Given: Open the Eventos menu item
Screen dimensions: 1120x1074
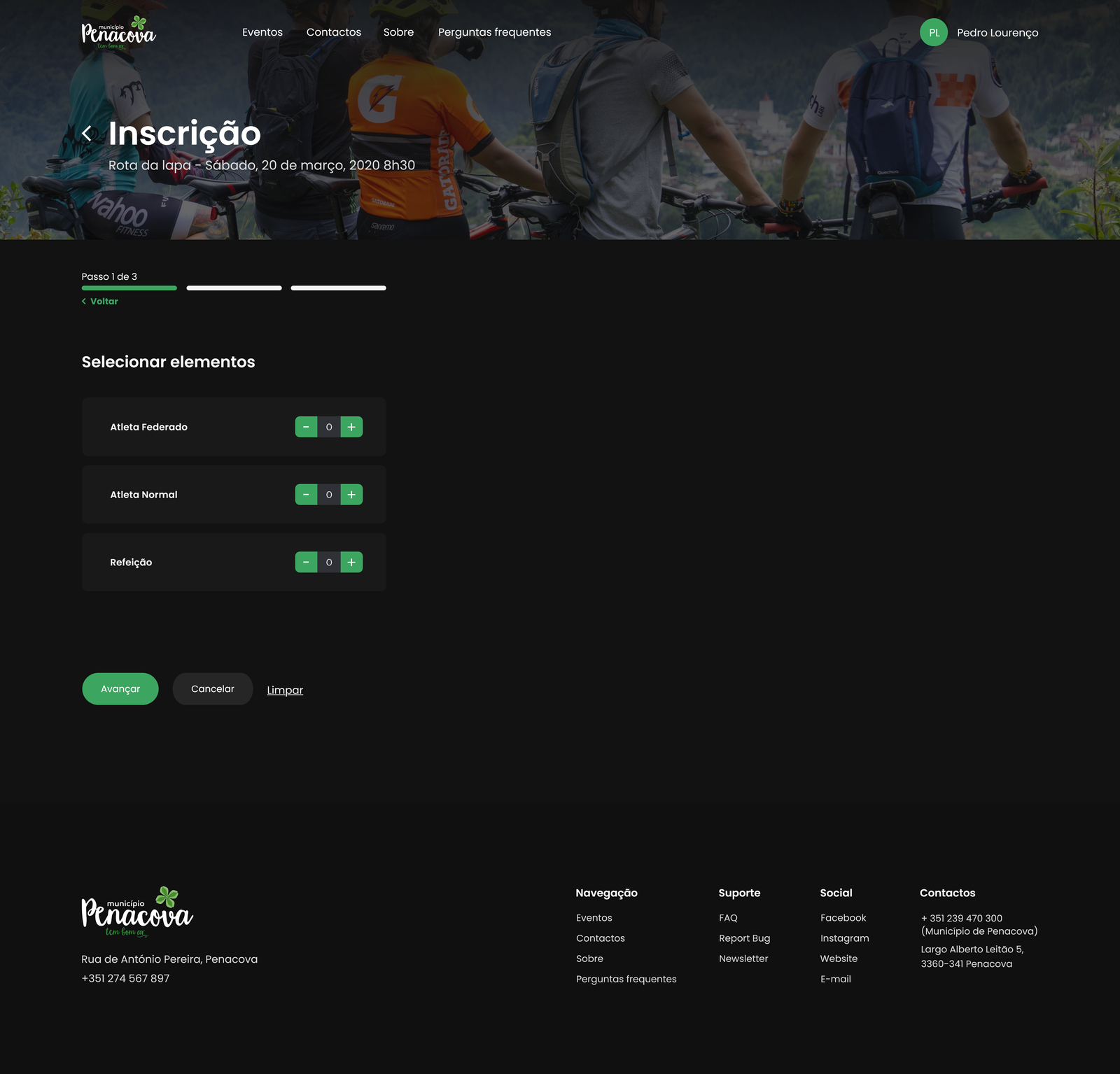Looking at the screenshot, I should 262,32.
